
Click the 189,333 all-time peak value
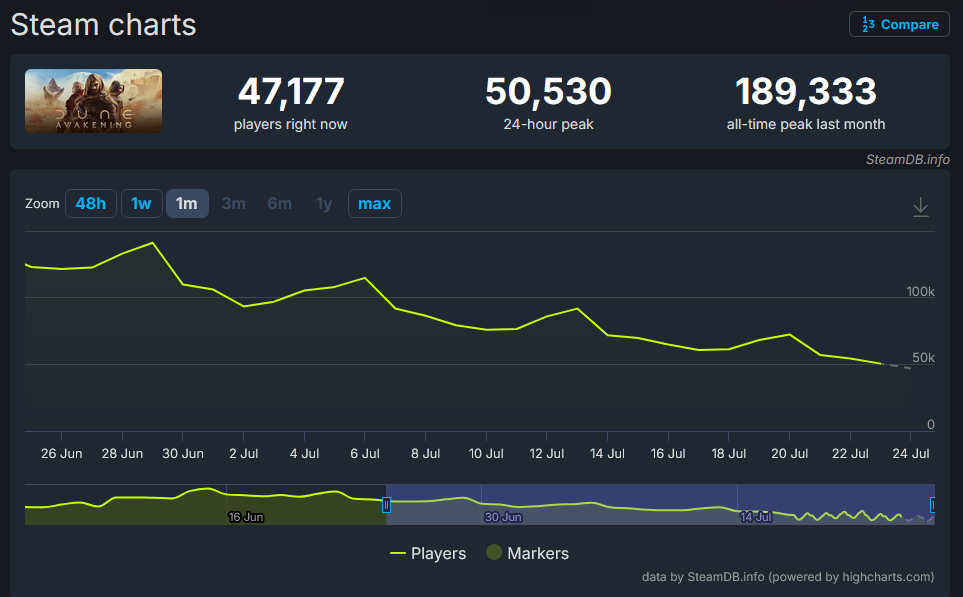click(x=806, y=92)
